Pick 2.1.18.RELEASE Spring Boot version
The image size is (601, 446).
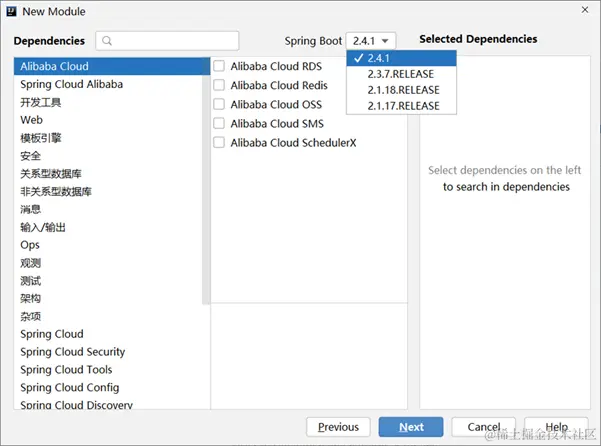403,90
